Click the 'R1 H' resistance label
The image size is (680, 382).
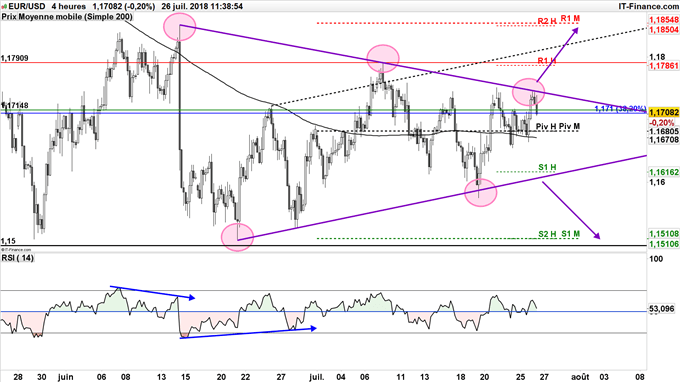click(x=547, y=61)
